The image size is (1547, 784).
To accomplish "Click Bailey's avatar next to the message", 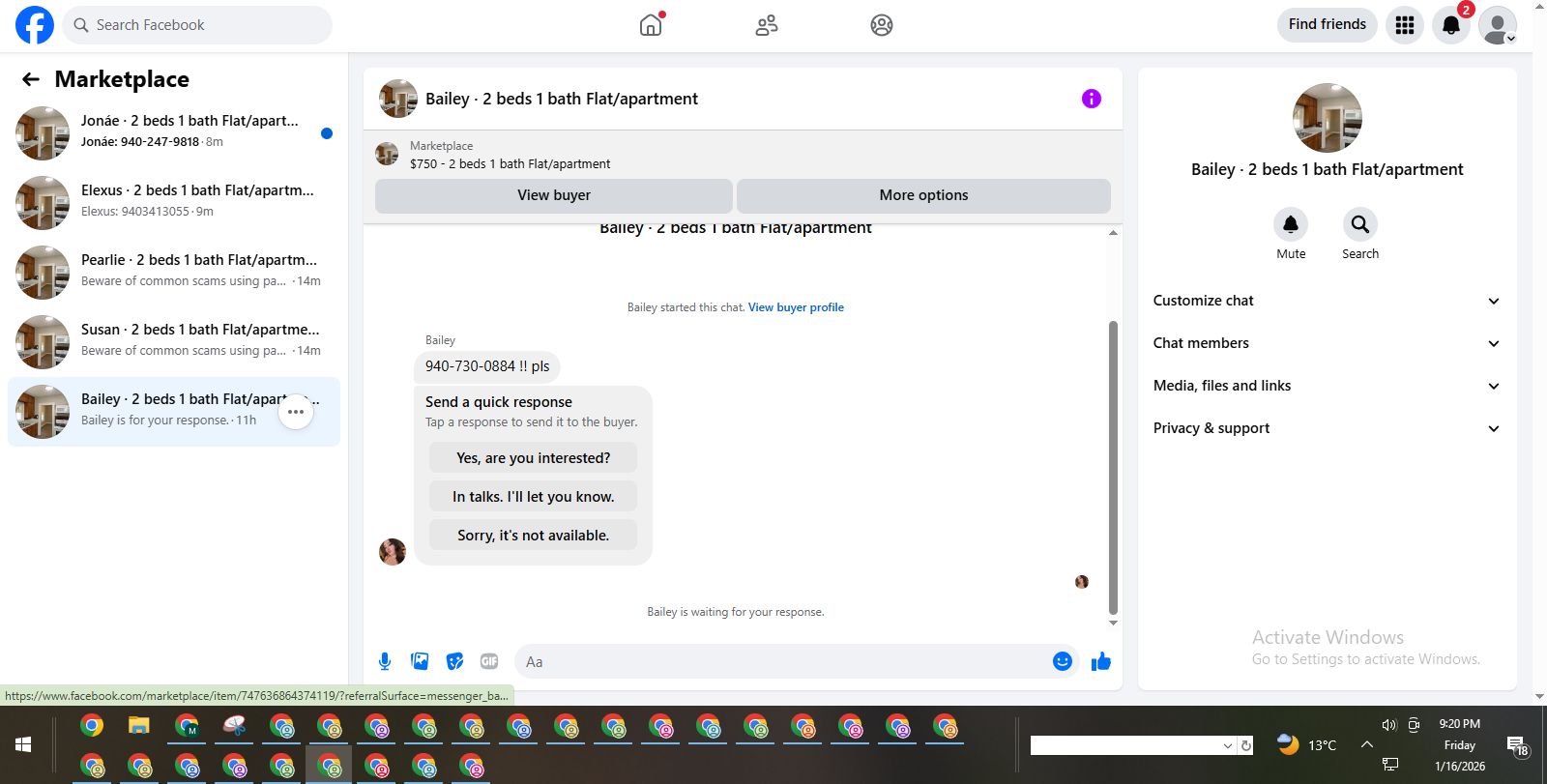I will 393,552.
